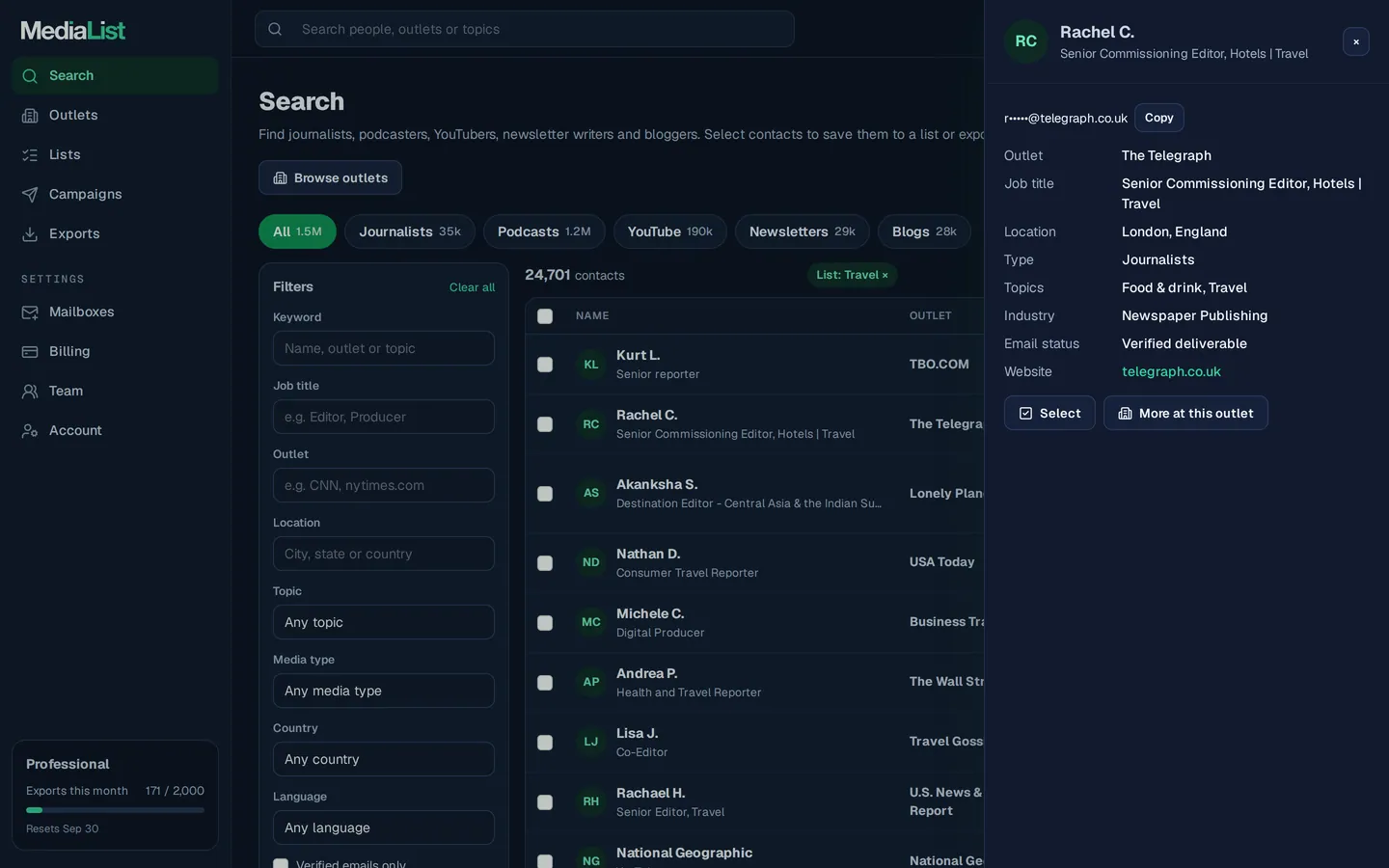Select the YouTube tab
Screen dimensions: 1389x868
coord(670,231)
